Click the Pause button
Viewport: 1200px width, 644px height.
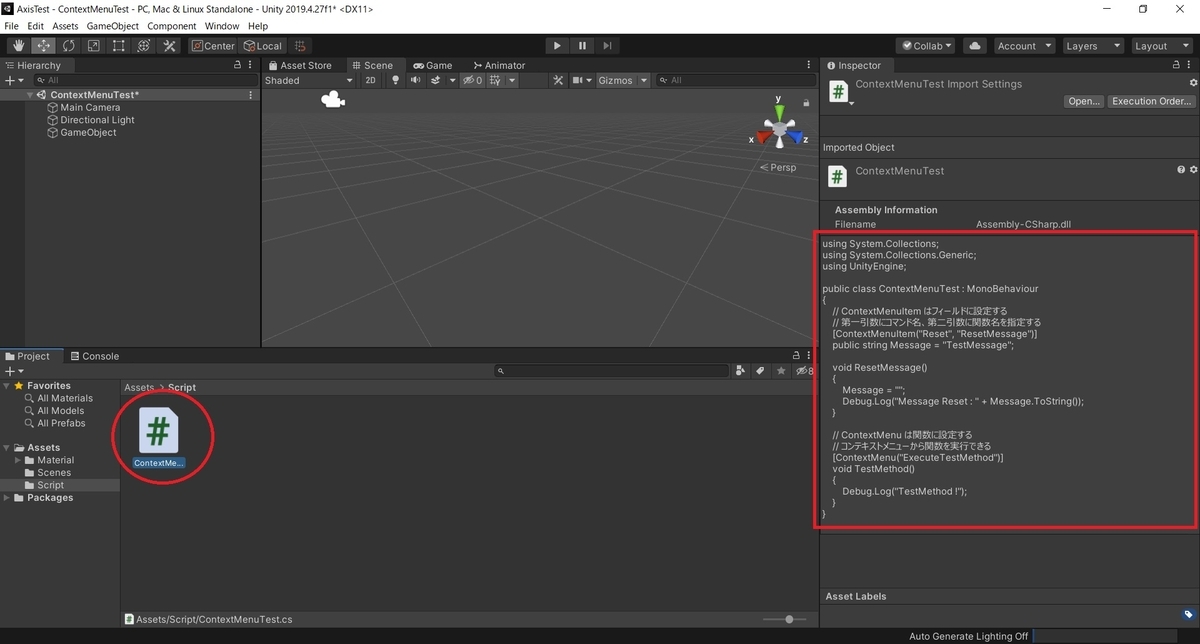(x=581, y=45)
